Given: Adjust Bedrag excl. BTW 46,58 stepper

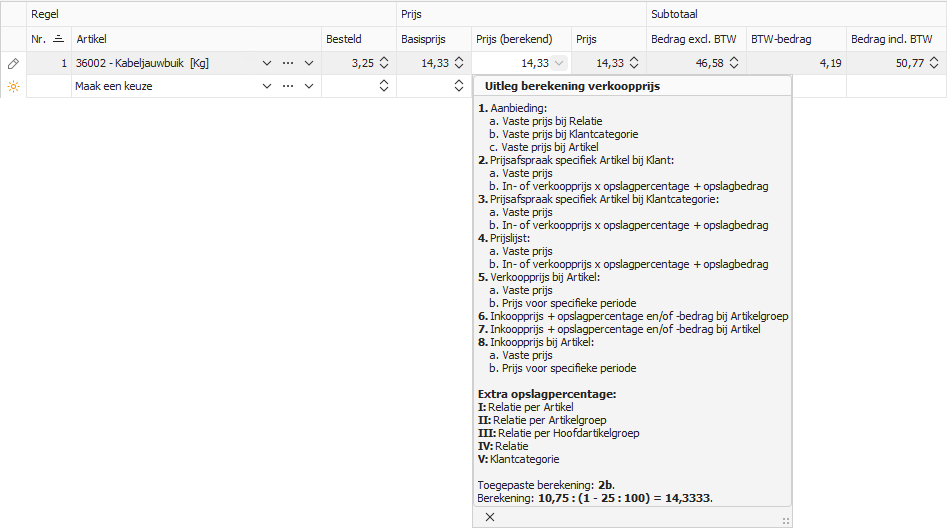Looking at the screenshot, I should click(734, 63).
